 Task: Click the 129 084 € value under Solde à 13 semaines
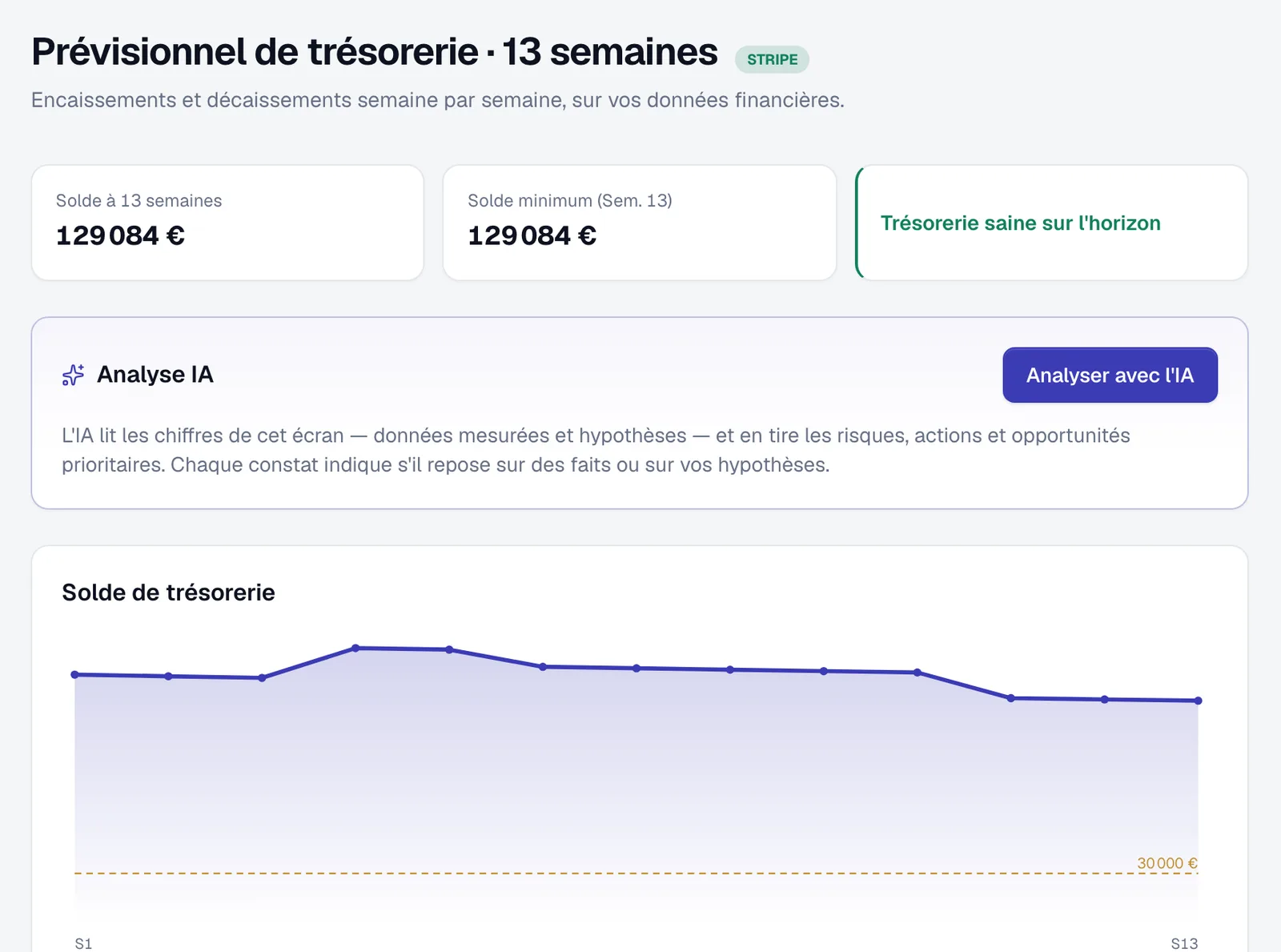coord(120,235)
